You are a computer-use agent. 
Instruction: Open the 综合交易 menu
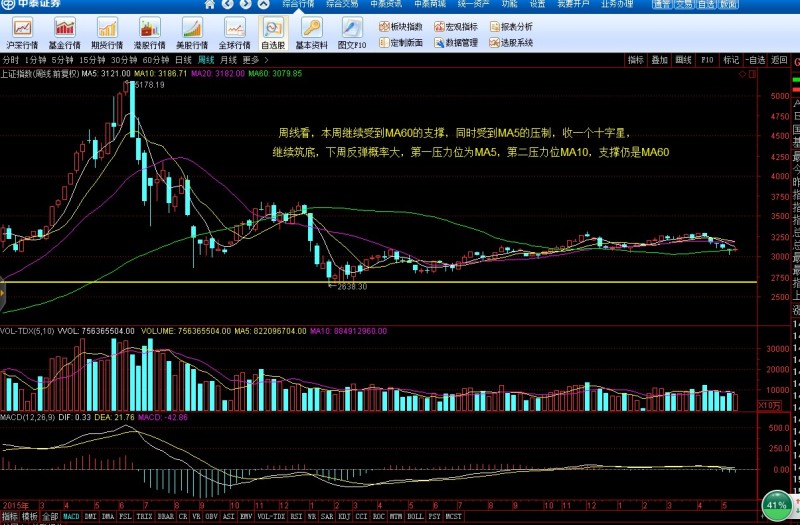click(x=342, y=4)
